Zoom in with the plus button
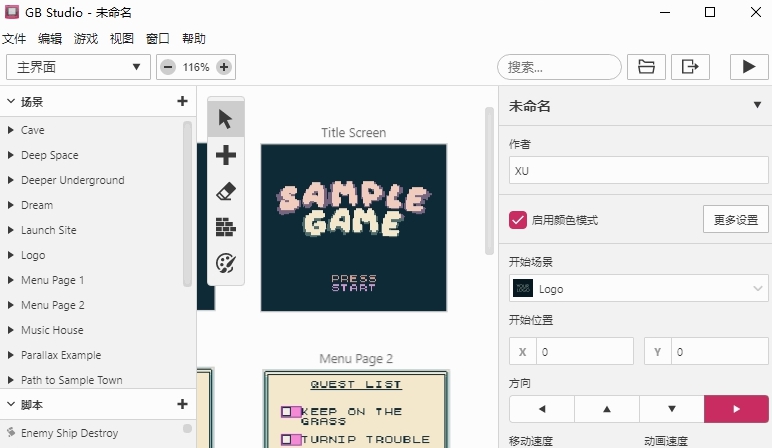The image size is (772, 448). coord(224,67)
